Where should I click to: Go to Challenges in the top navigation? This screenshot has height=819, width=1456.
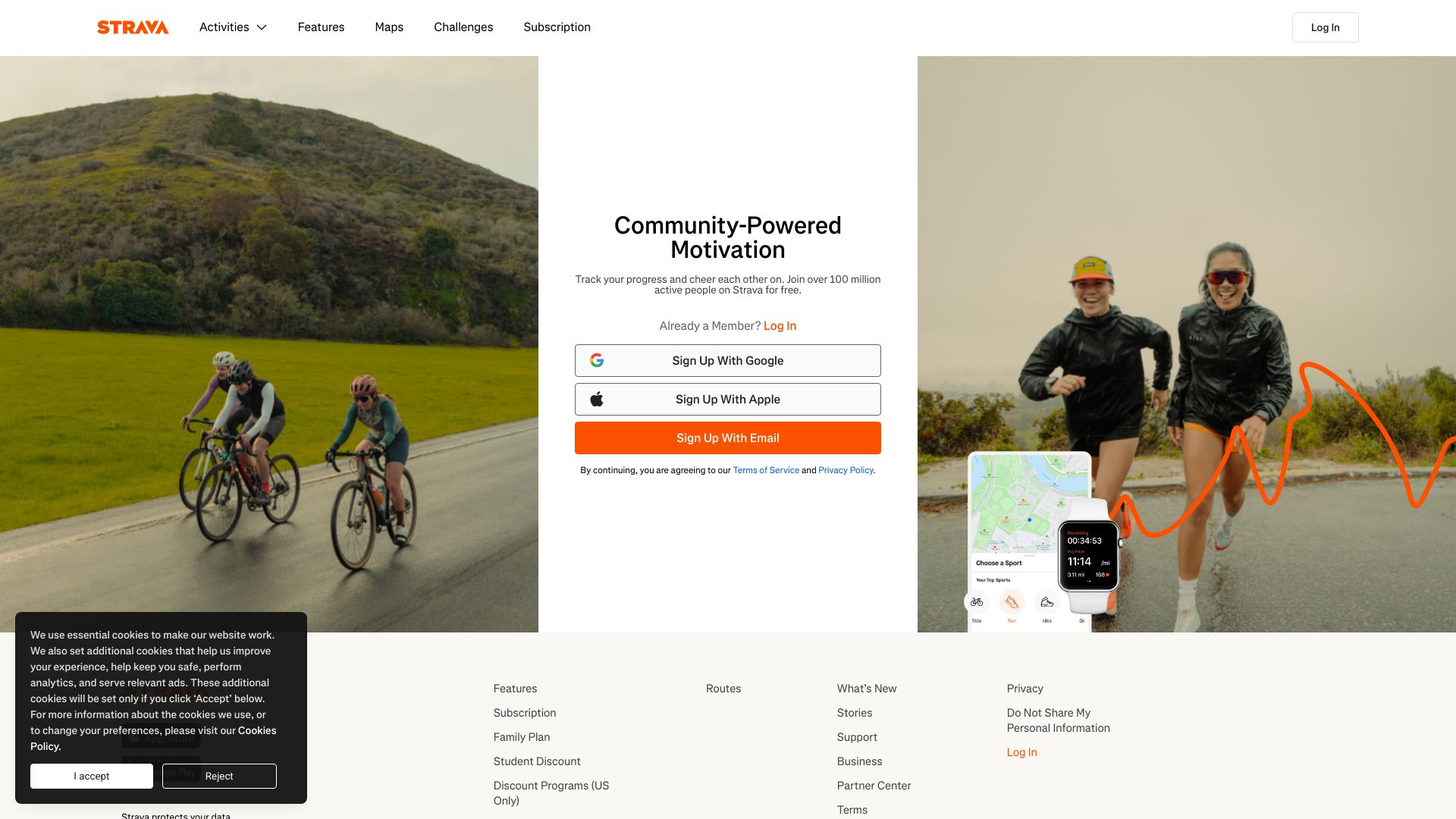(x=463, y=27)
